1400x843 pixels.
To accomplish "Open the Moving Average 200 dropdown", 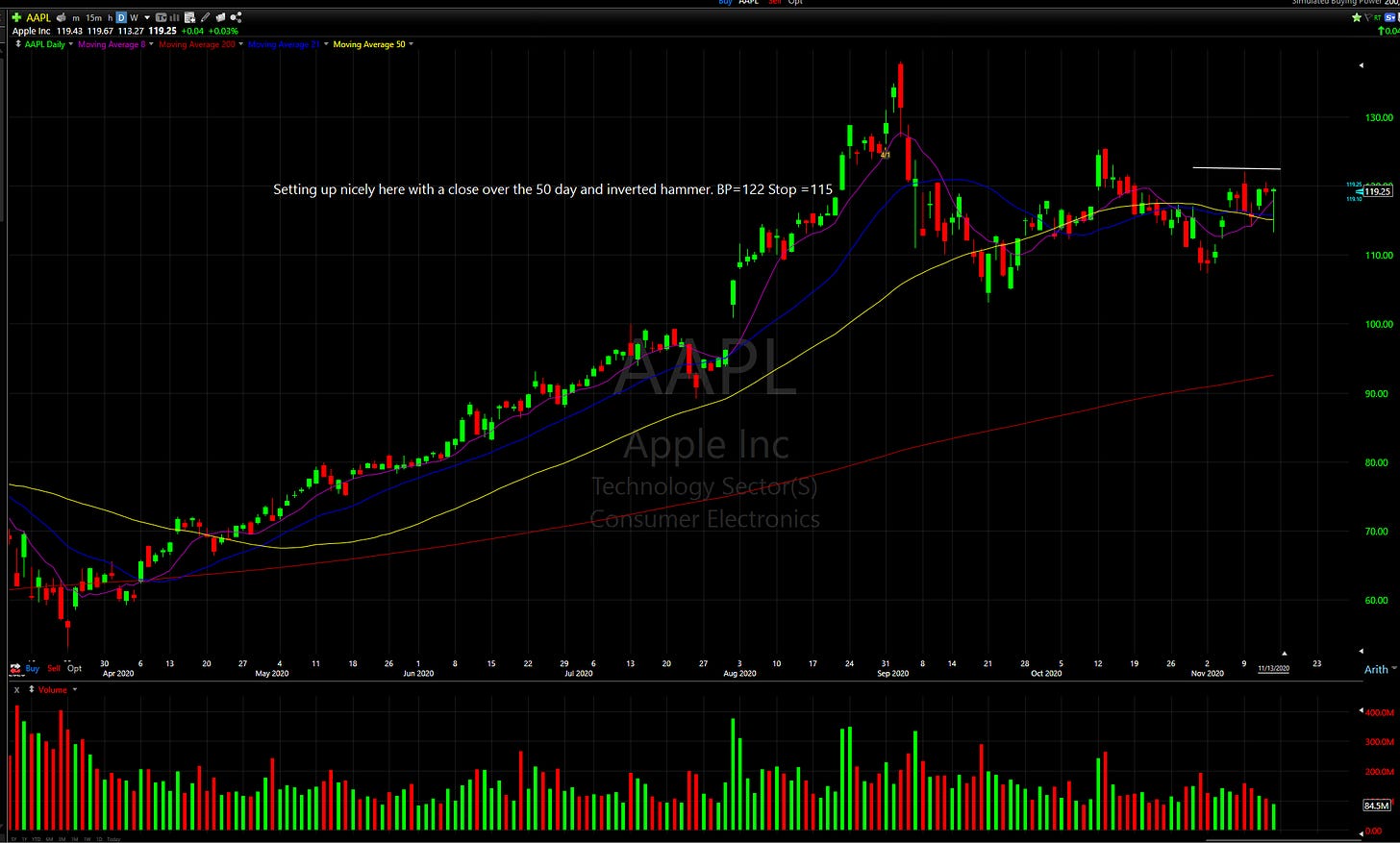I will tap(240, 44).
